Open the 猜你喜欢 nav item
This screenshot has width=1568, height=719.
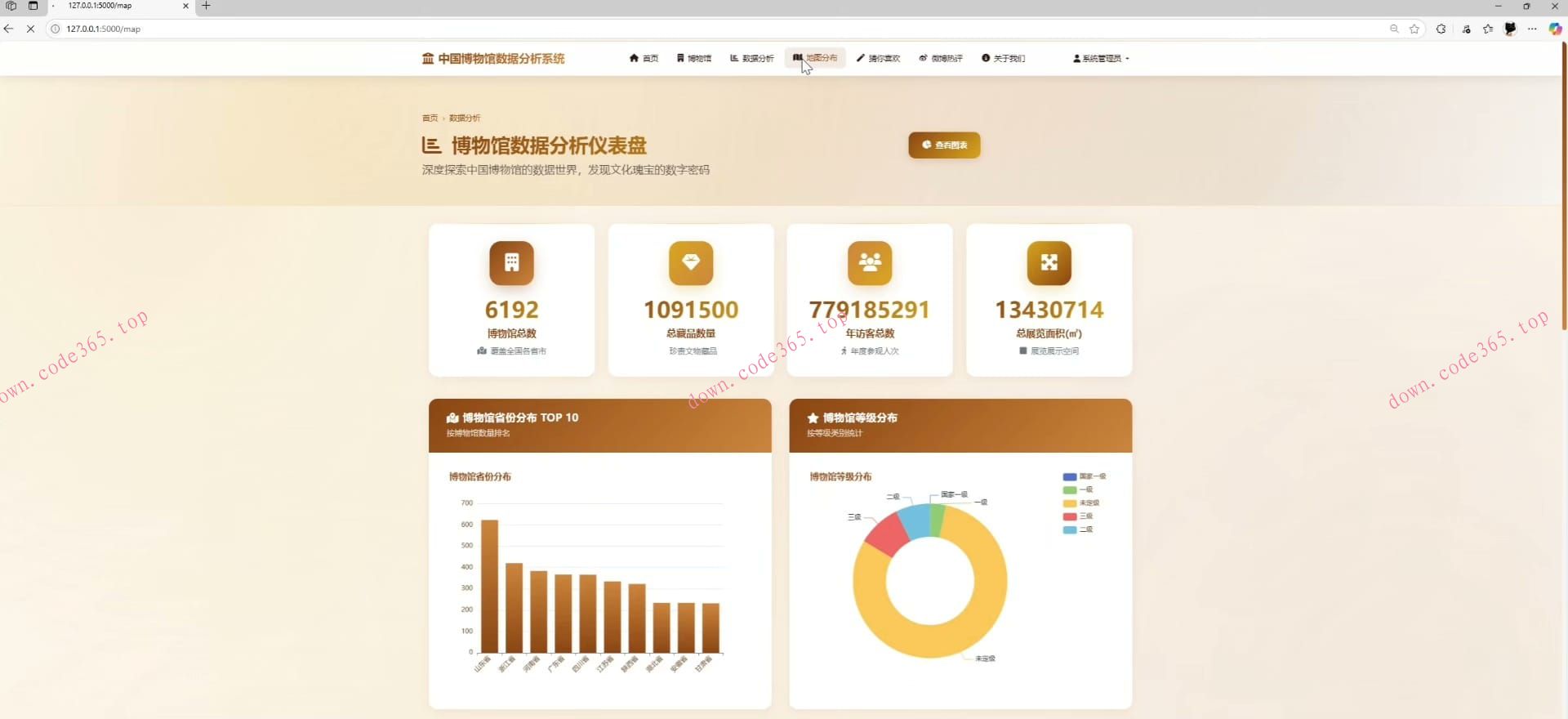(x=878, y=59)
